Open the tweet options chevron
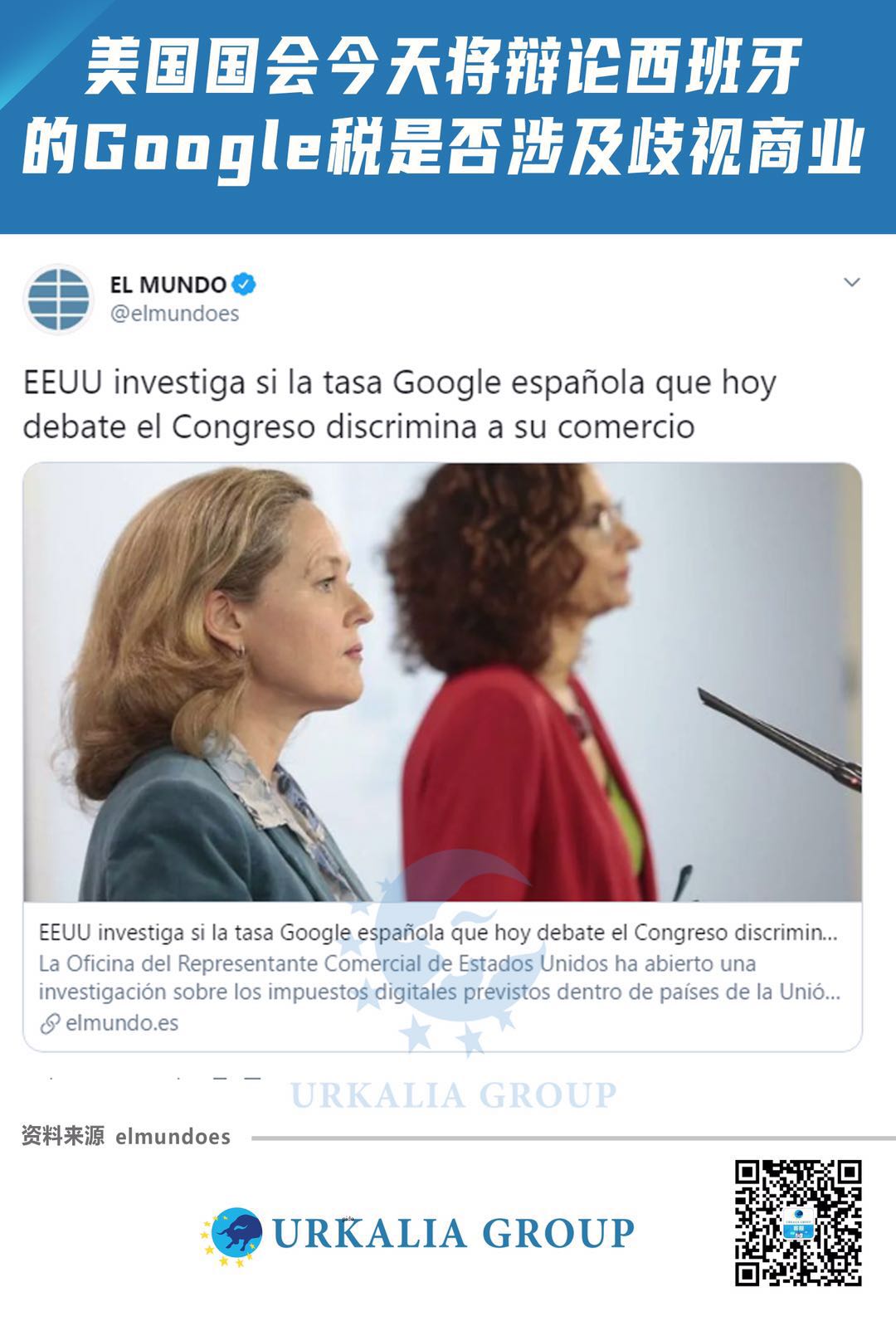Image resolution: width=896 pixels, height=1321 pixels. coord(851,283)
